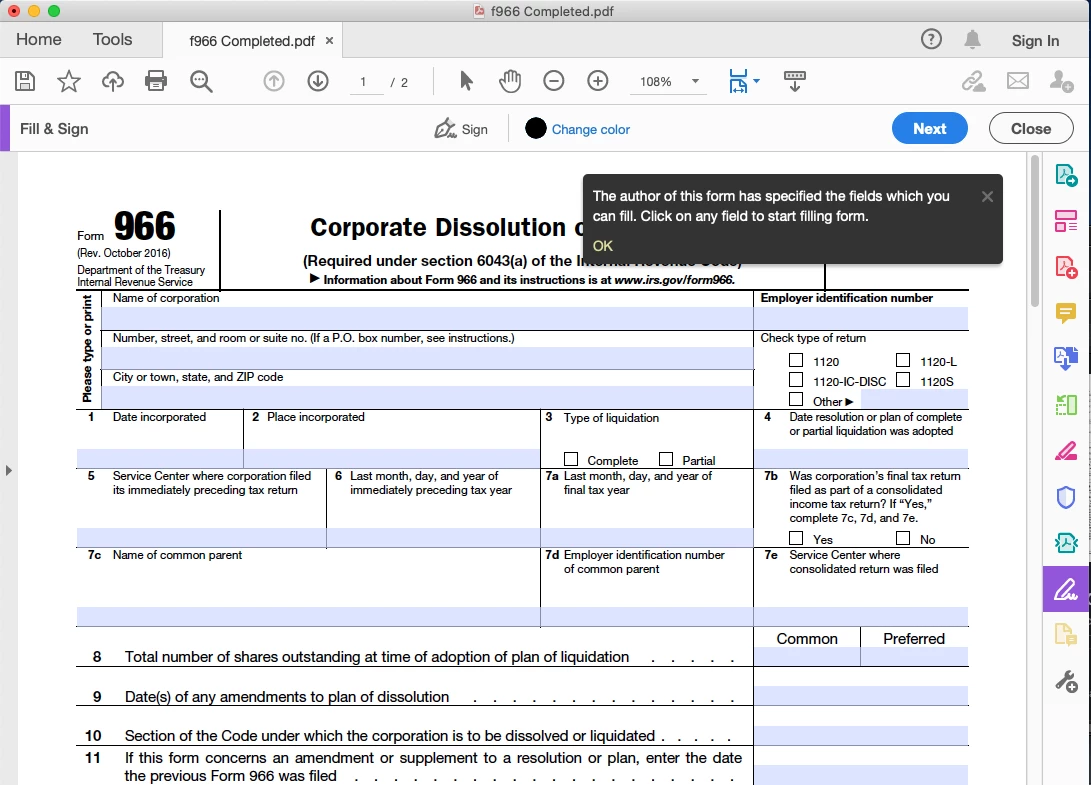Open the Fill & Sign sidebar tool
1091x785 pixels.
(x=1066, y=589)
